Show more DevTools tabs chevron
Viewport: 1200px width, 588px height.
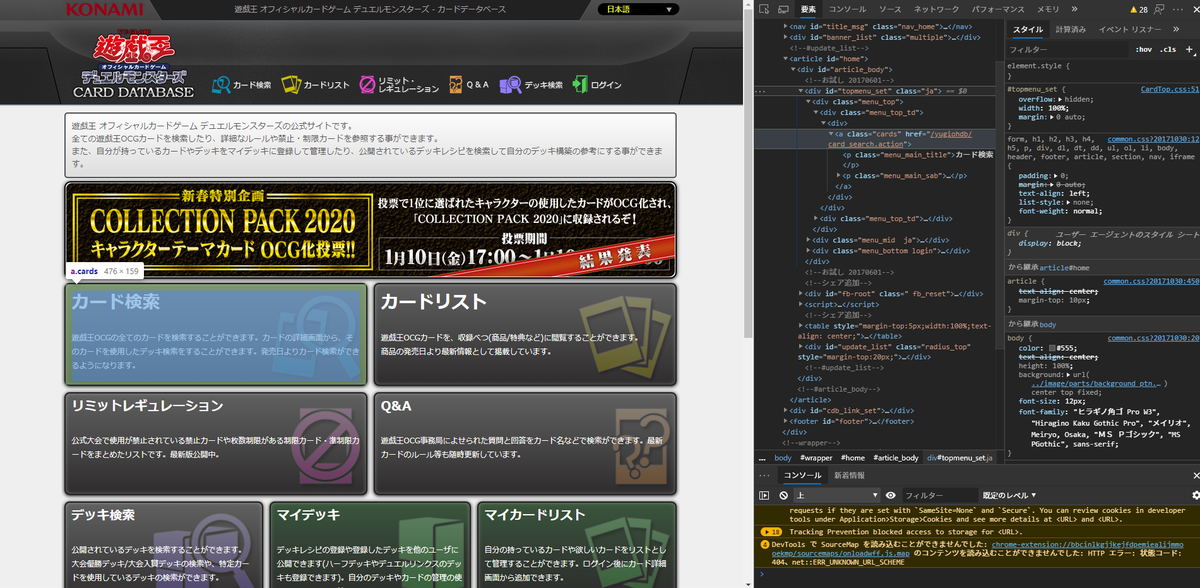[1076, 9]
